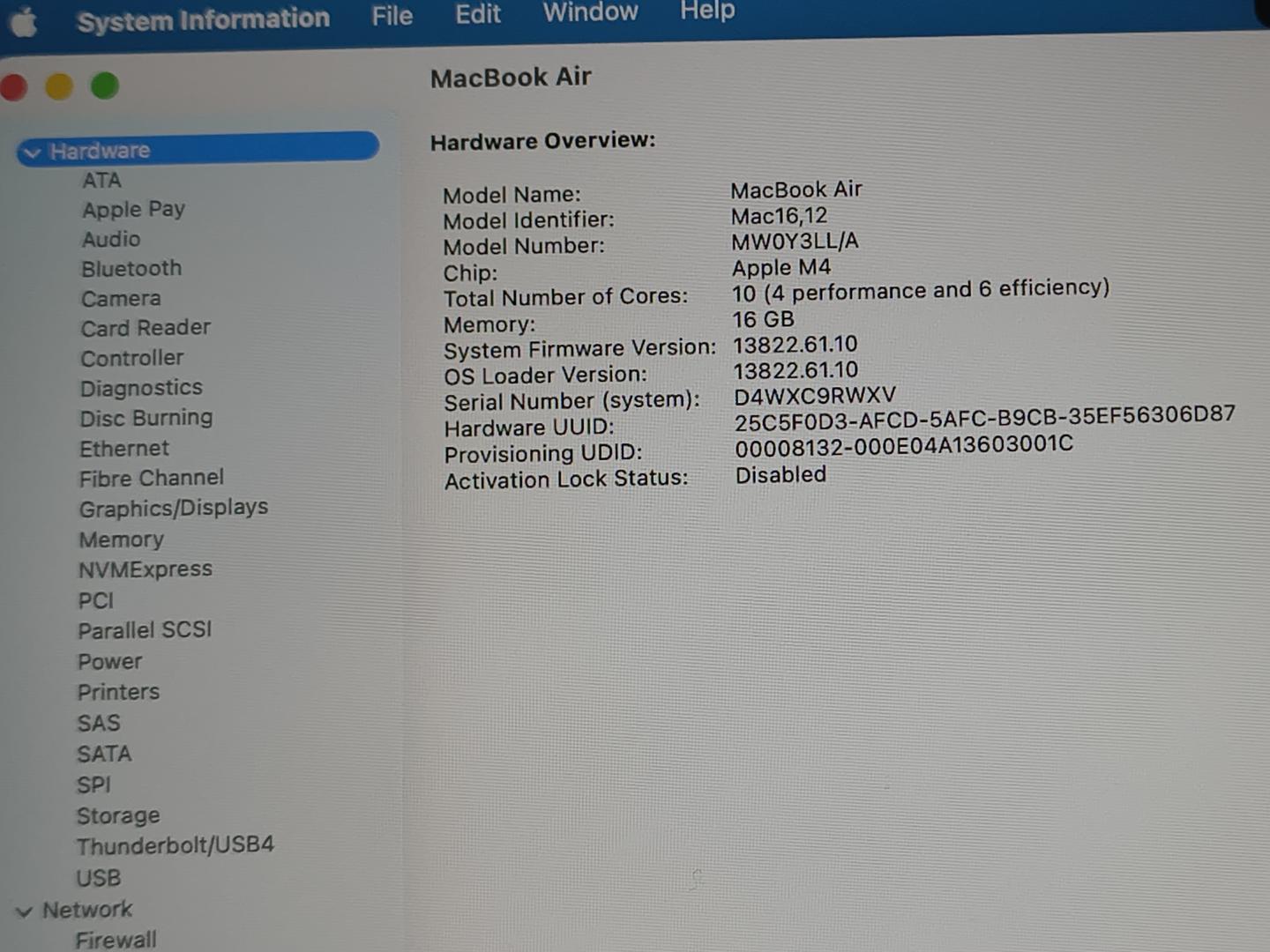Select Parallel SCSI in the sidebar

[x=145, y=630]
